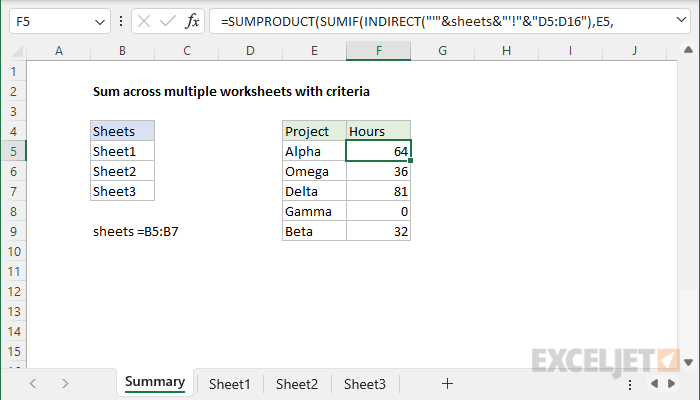
Task: Click the hours cell showing 81
Action: (378, 191)
